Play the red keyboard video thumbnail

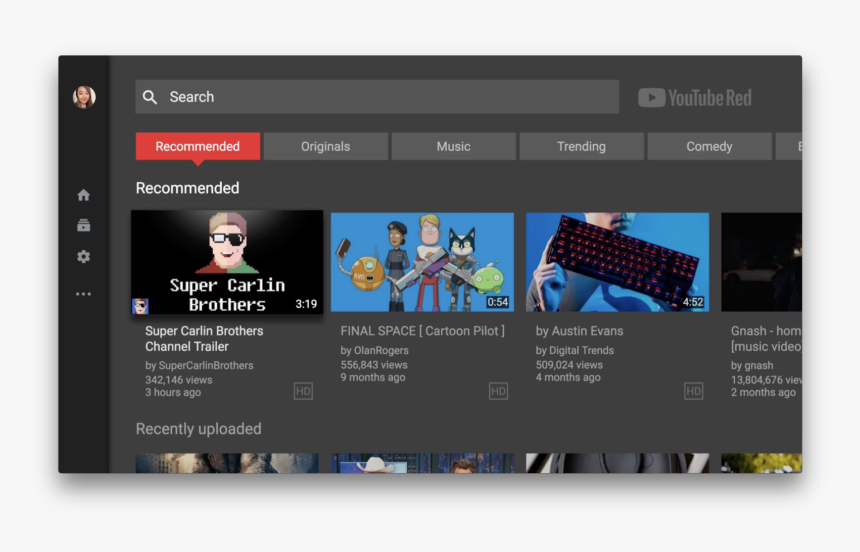pyautogui.click(x=618, y=262)
